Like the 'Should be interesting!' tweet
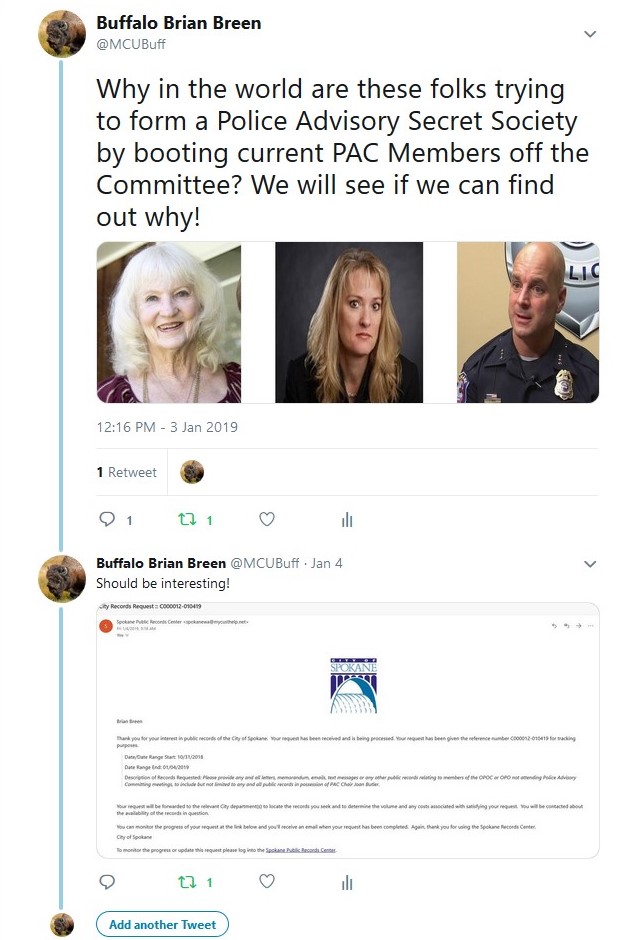This screenshot has width=624, height=940. pos(267,881)
